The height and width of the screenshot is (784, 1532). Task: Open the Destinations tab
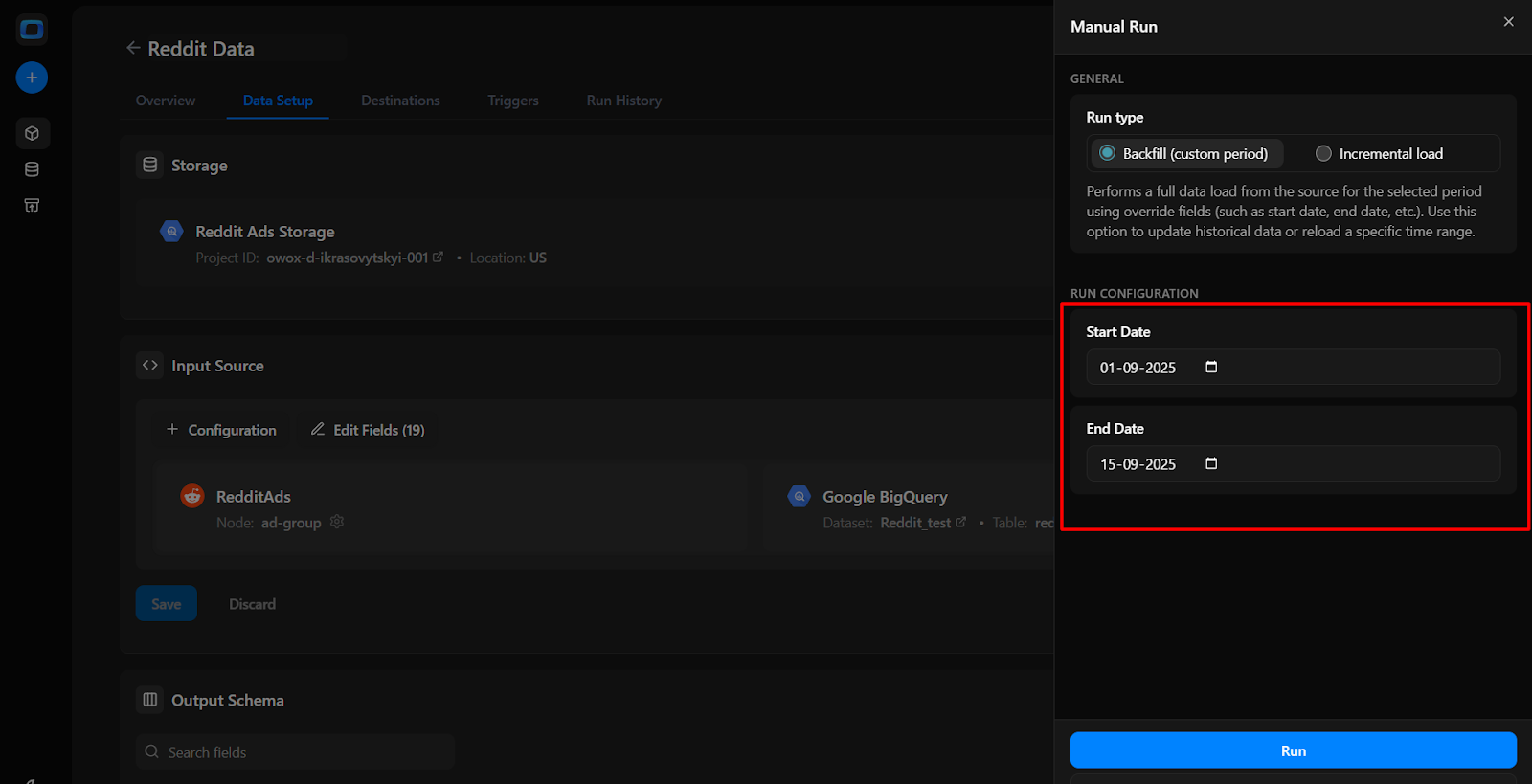coord(400,101)
